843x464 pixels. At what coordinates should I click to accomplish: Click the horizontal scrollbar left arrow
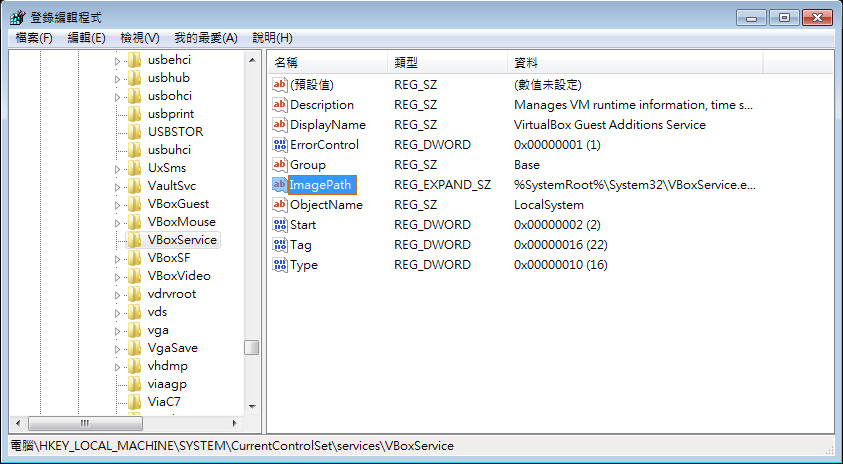18,424
